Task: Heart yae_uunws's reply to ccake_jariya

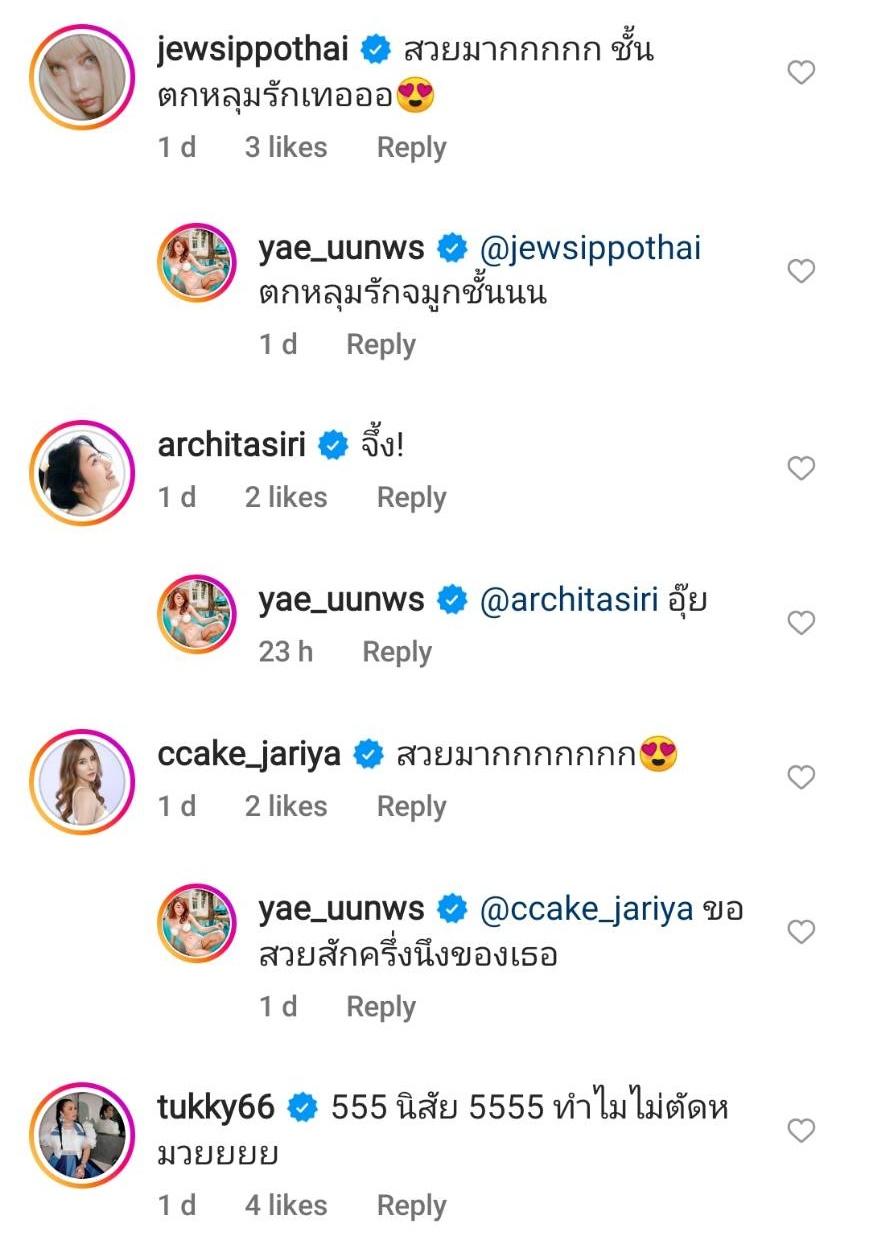Action: pyautogui.click(x=801, y=932)
